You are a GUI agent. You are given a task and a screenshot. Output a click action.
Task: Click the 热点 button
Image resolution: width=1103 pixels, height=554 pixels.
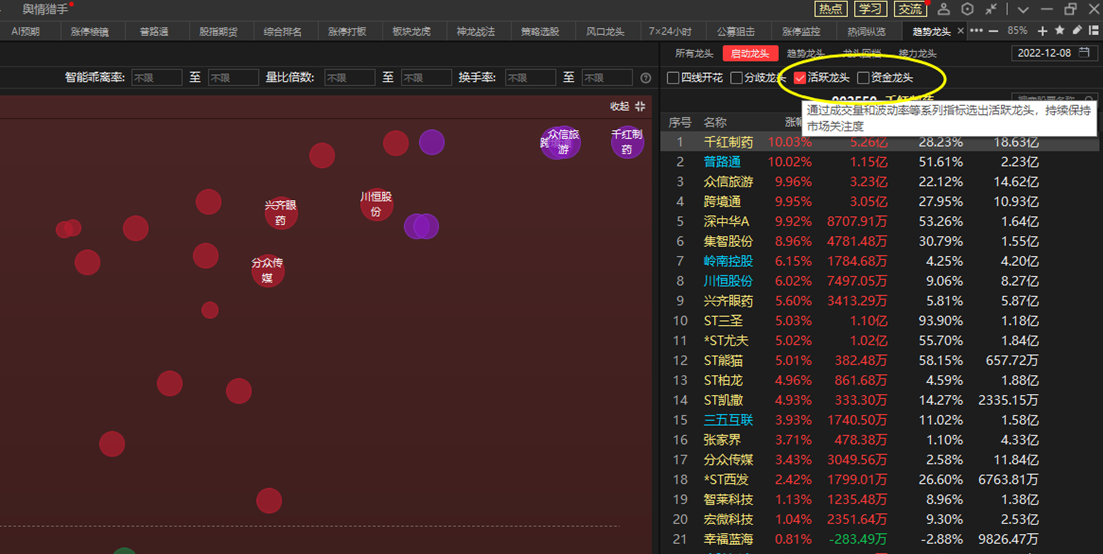[x=830, y=9]
